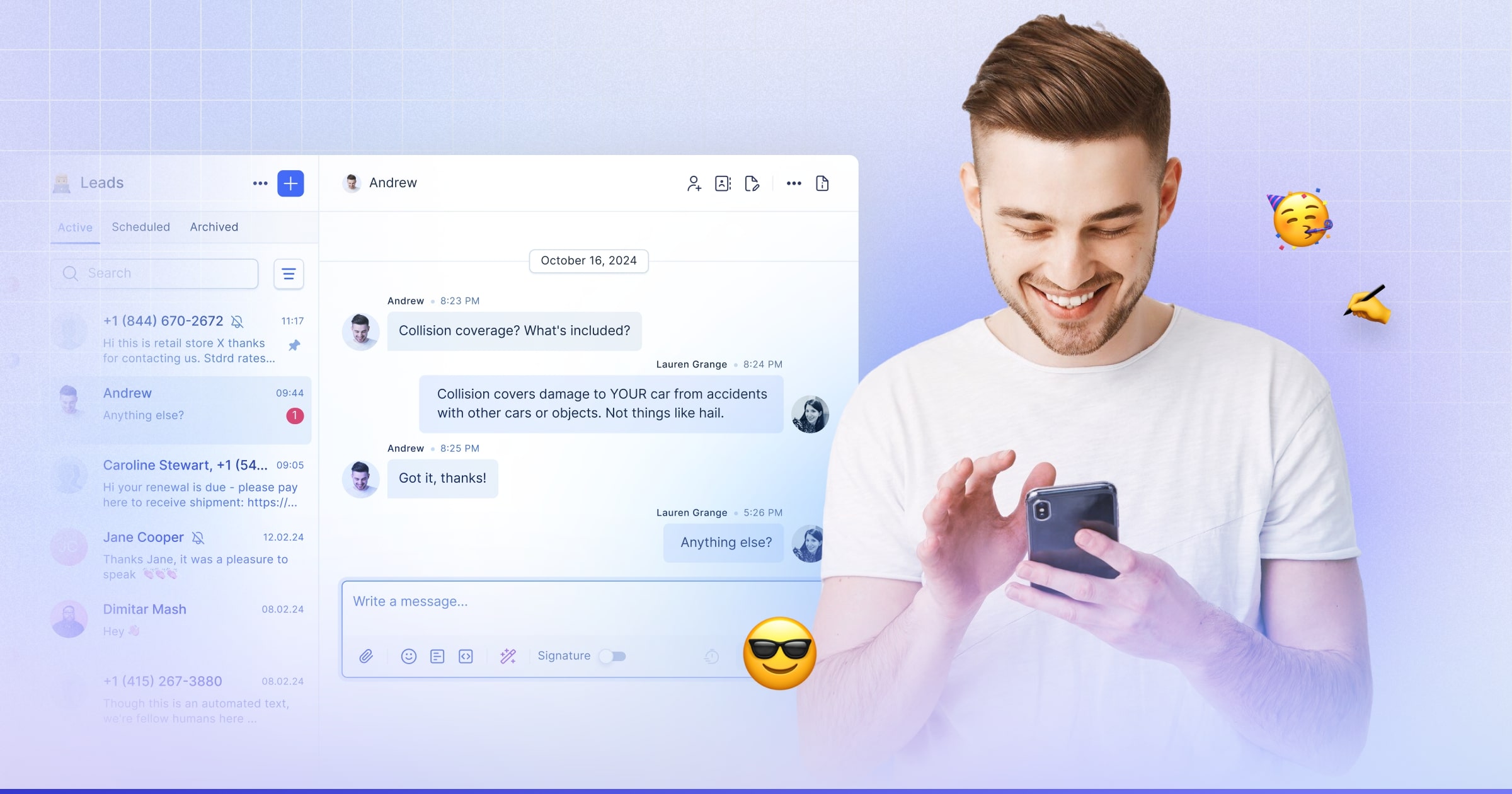The width and height of the screenshot is (1512, 794).
Task: Click the filter icon next to search bar
Action: [290, 273]
